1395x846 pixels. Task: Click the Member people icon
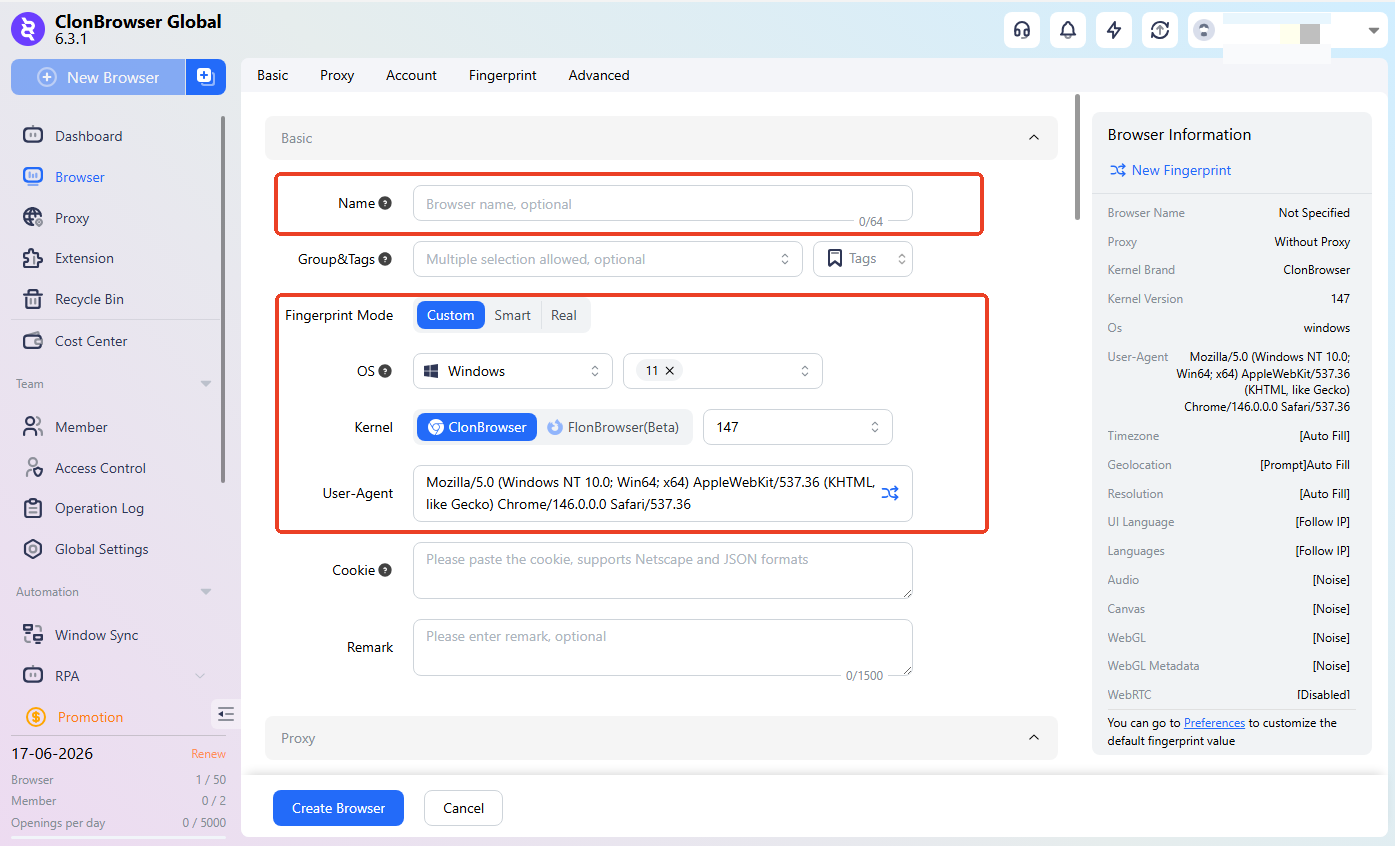[33, 427]
